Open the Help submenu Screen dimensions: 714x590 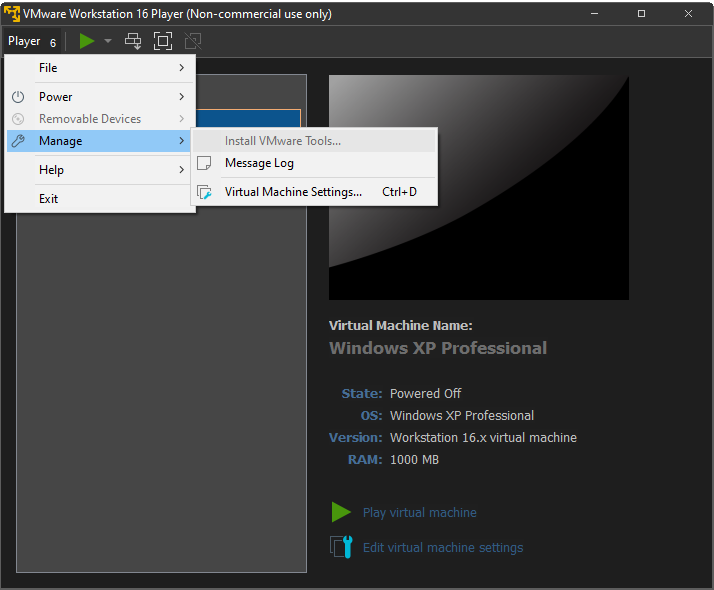pyautogui.click(x=100, y=170)
